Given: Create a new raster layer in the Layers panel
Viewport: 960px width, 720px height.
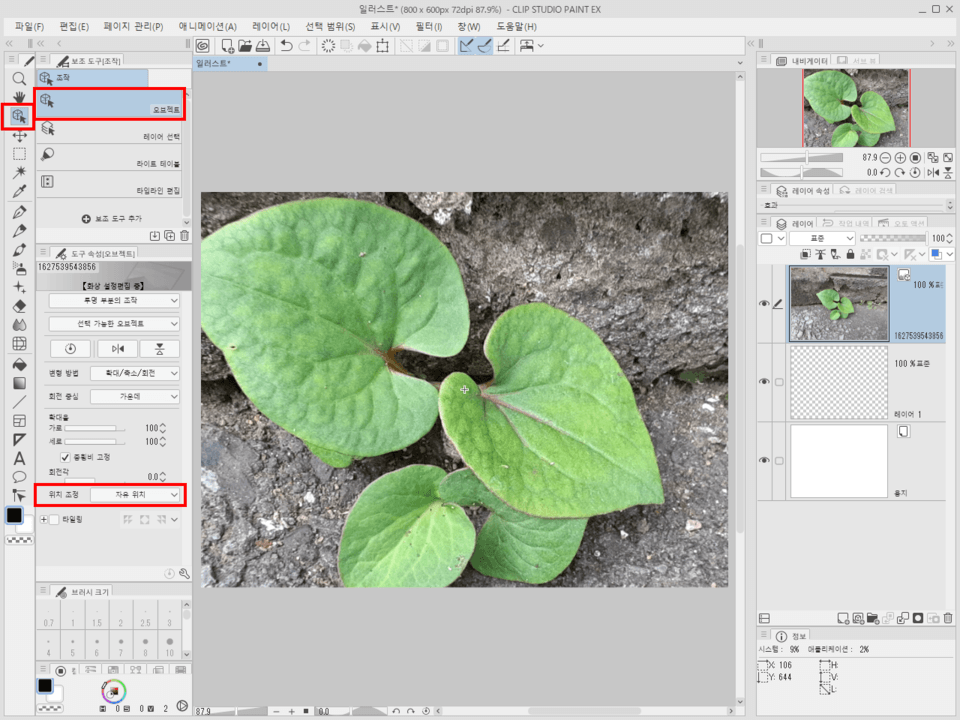Looking at the screenshot, I should click(x=842, y=616).
